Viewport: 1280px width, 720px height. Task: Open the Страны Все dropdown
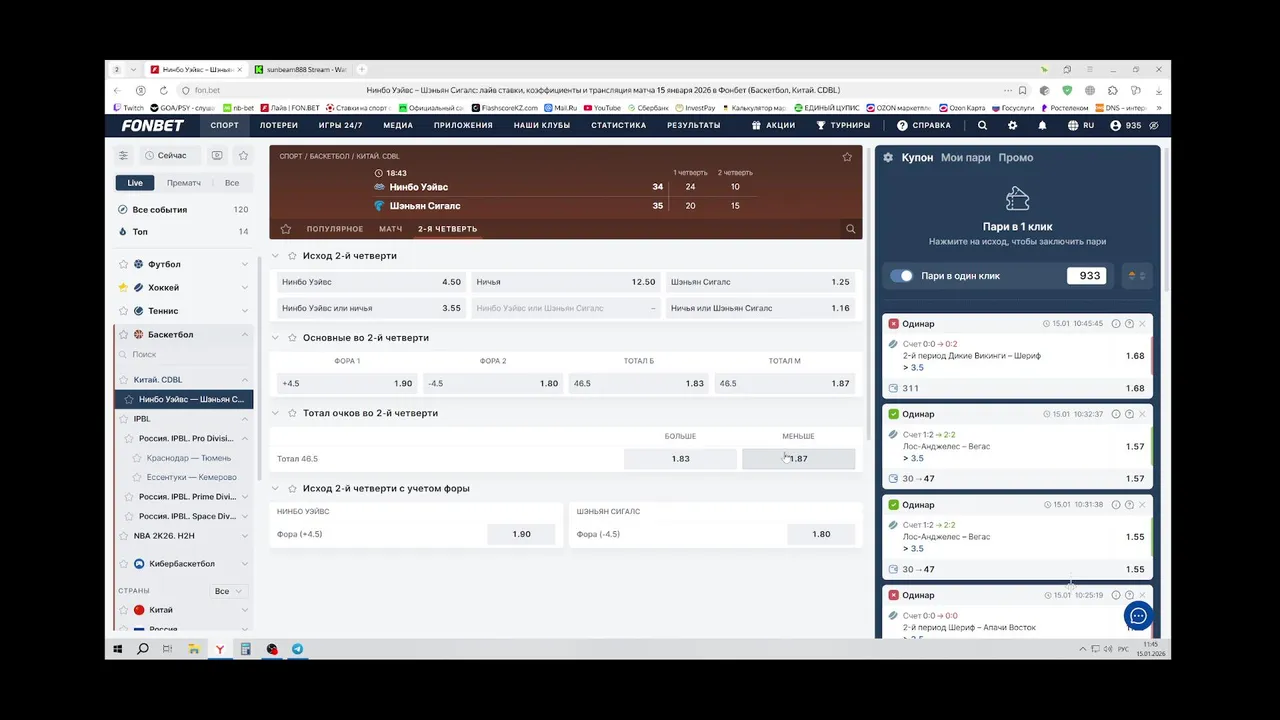tap(229, 591)
